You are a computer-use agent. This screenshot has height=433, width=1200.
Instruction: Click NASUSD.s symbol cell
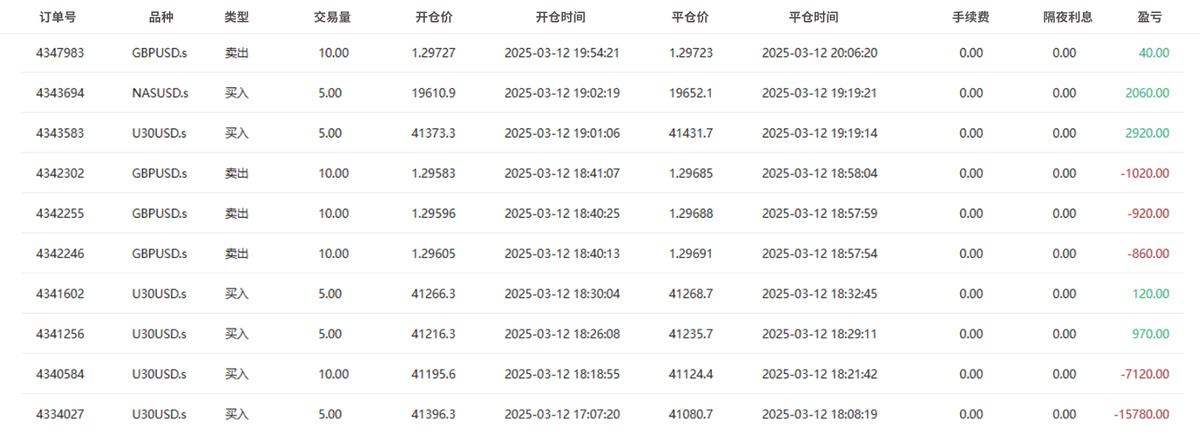159,93
